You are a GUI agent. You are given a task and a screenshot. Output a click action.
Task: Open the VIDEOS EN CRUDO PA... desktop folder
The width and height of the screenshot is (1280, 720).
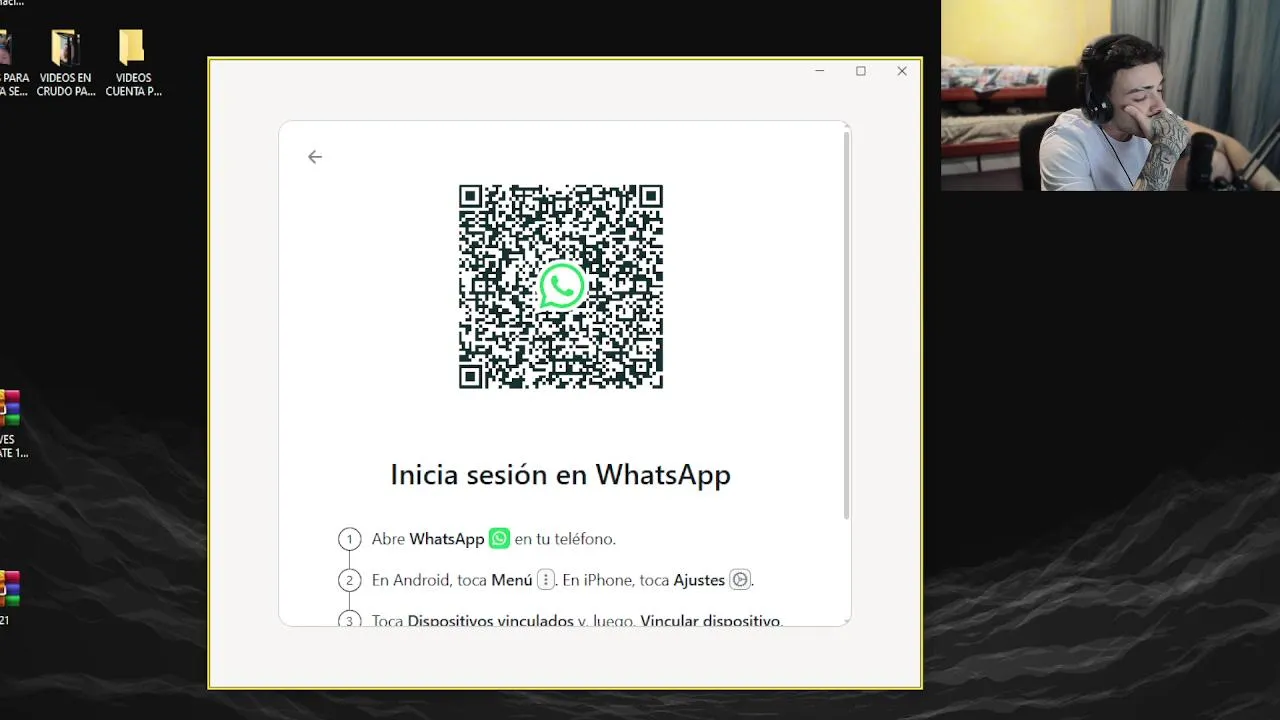67,63
